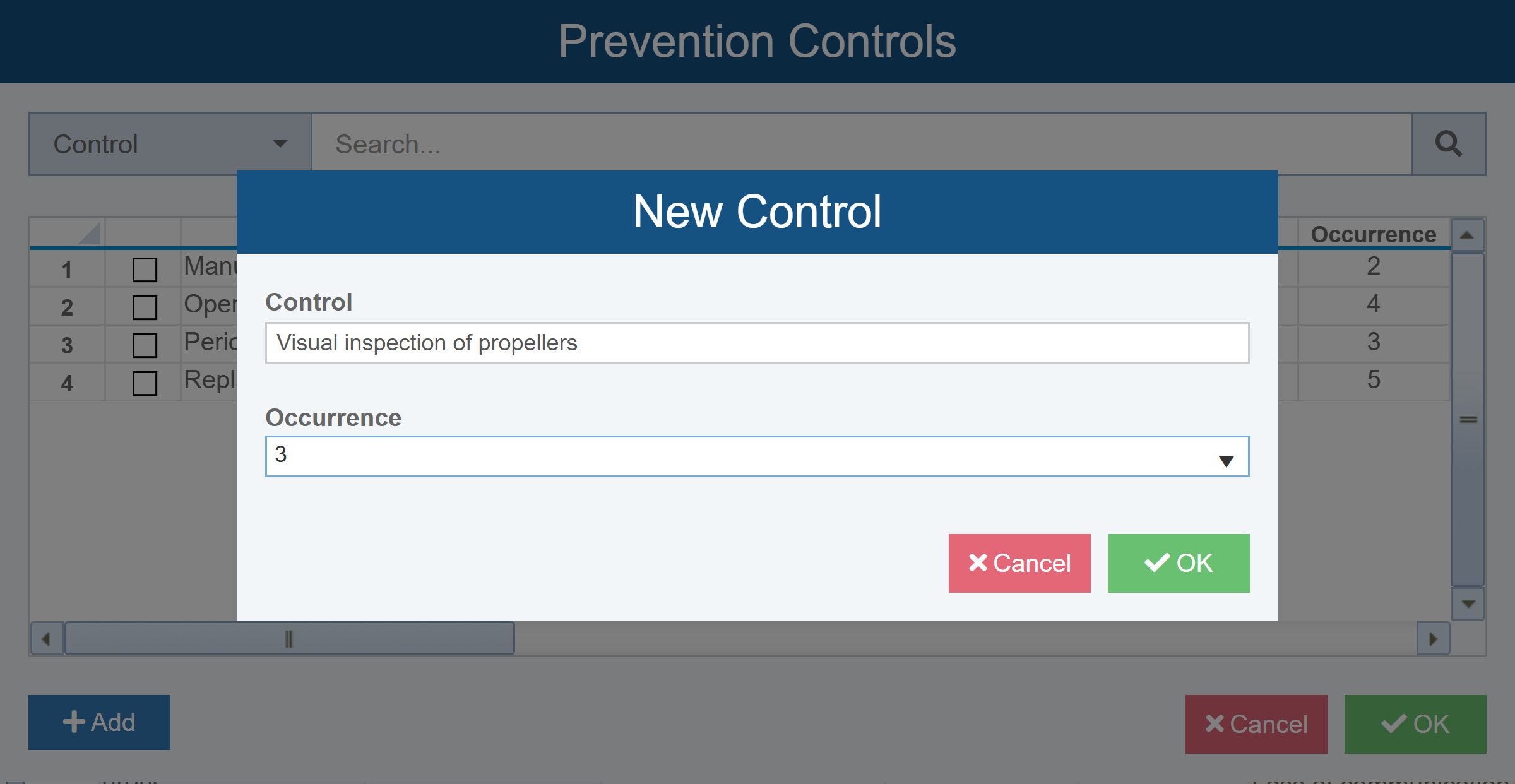Confirm the New Control dialog with OK
Screen dimensions: 1515x784
click(x=1178, y=563)
